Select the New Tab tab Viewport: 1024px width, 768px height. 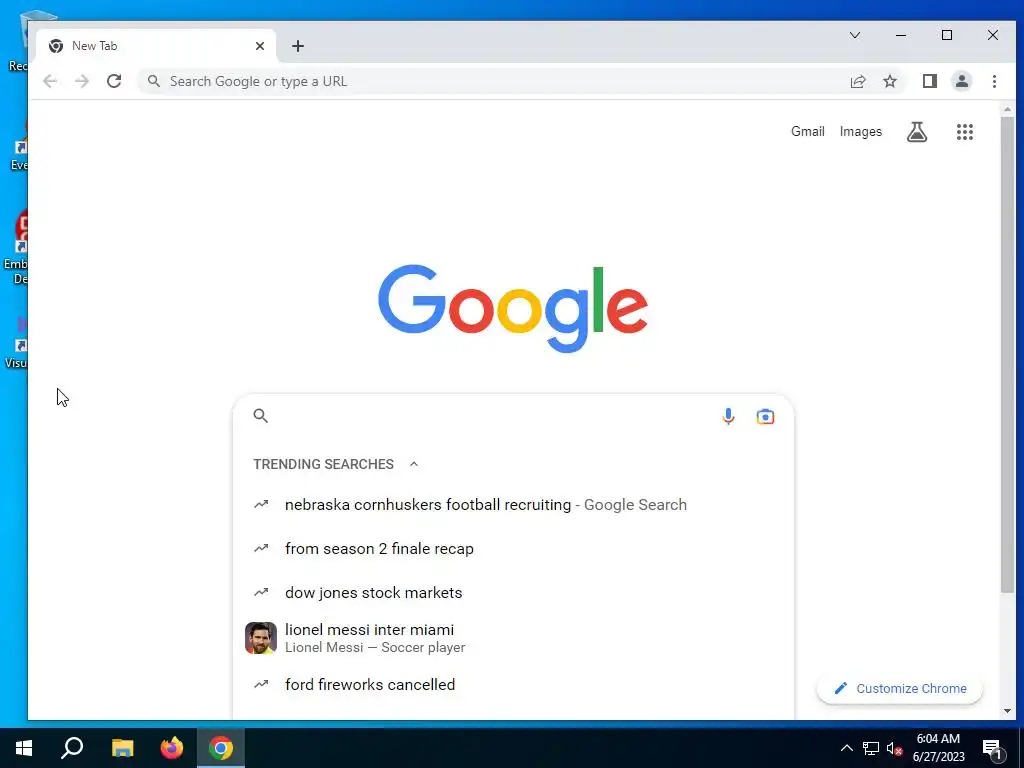click(157, 46)
